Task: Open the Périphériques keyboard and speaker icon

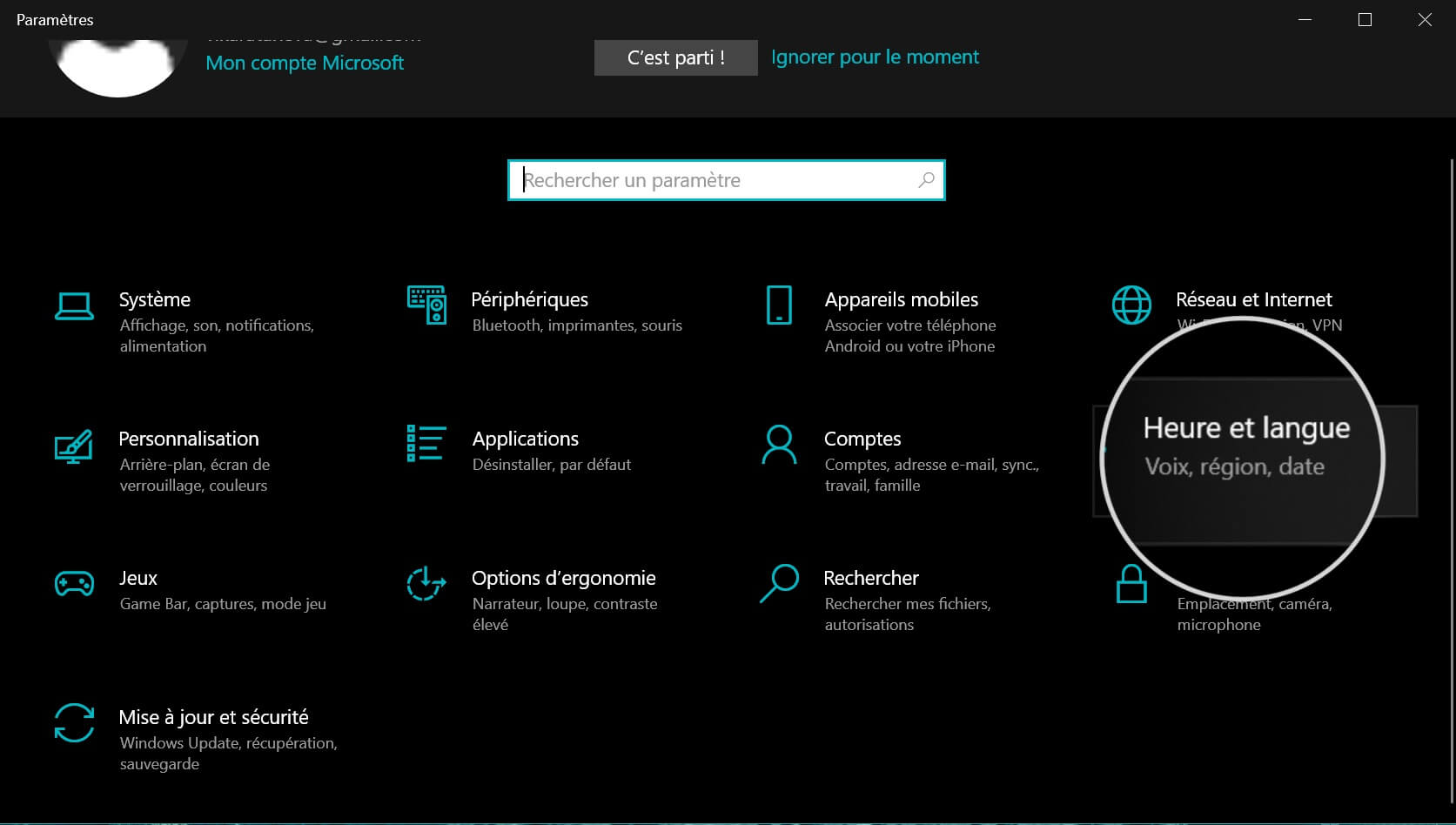Action: tap(426, 305)
